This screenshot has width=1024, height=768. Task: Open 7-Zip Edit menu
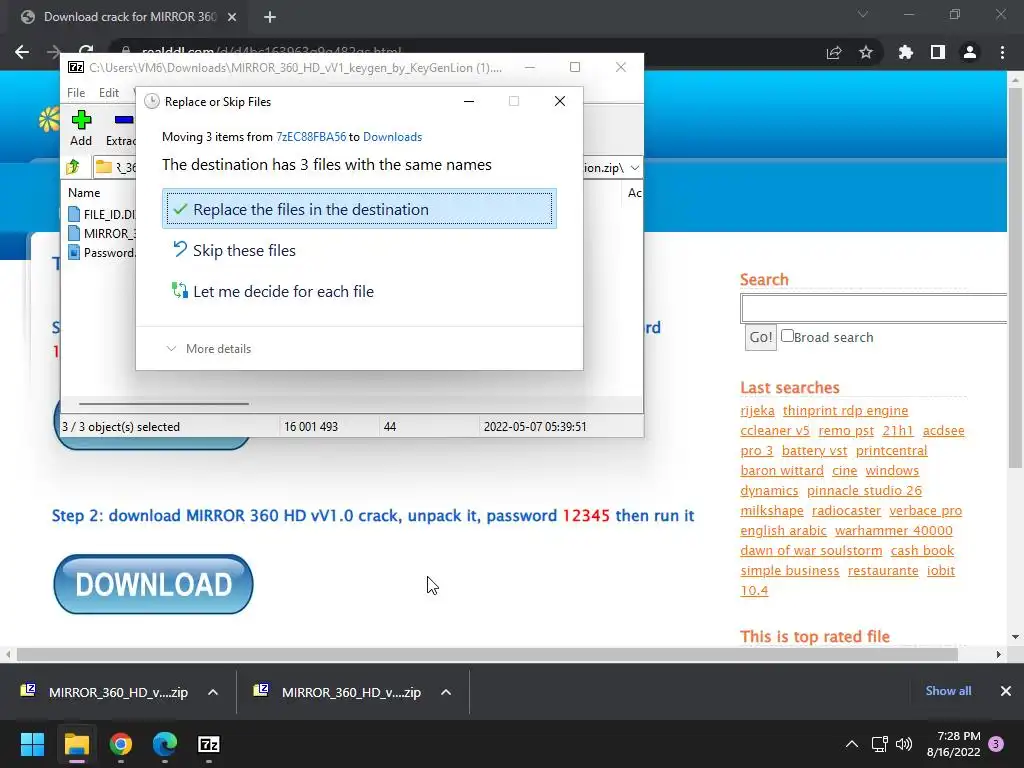(108, 93)
